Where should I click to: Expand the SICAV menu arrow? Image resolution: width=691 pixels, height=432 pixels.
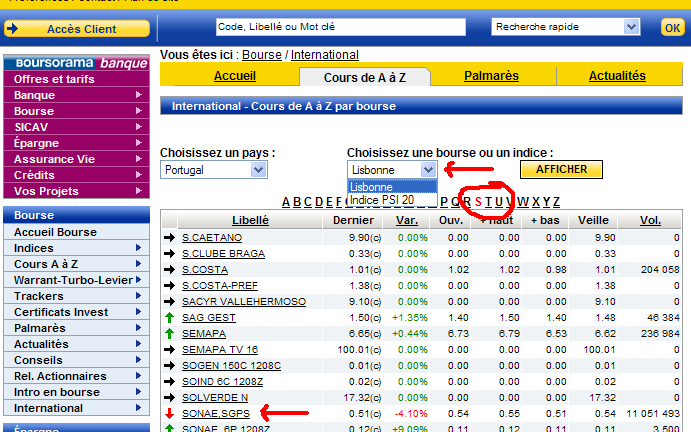click(138, 127)
